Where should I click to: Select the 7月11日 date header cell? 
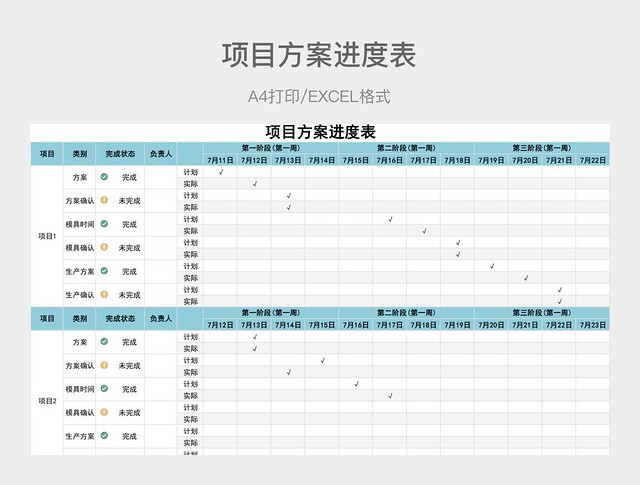[220, 160]
